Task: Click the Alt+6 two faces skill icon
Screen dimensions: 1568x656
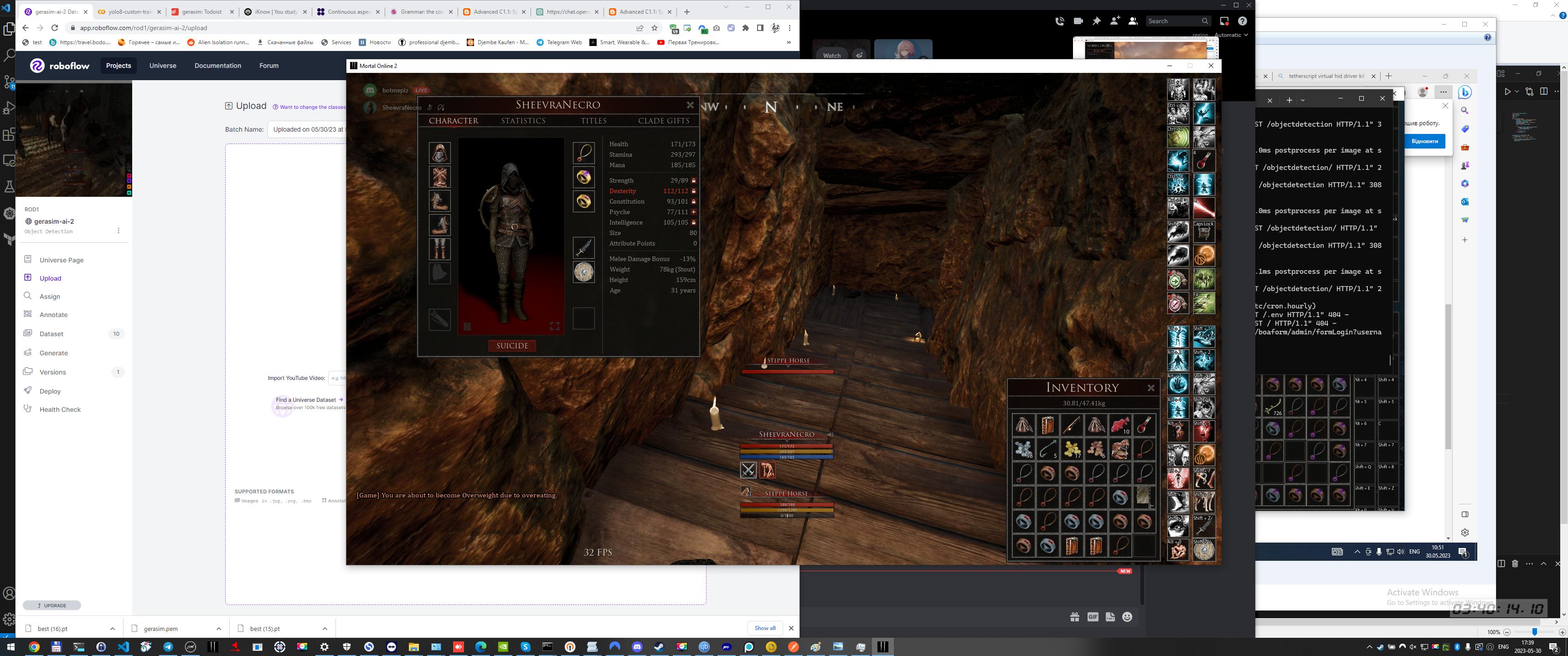Action: [x=1178, y=455]
